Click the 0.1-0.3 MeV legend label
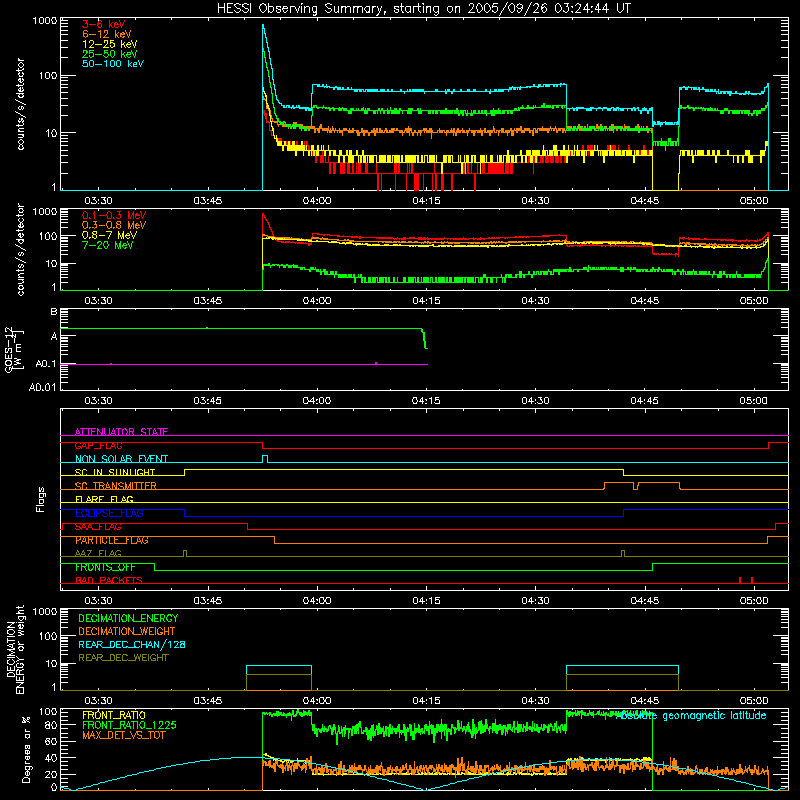The image size is (800, 800). (x=114, y=215)
